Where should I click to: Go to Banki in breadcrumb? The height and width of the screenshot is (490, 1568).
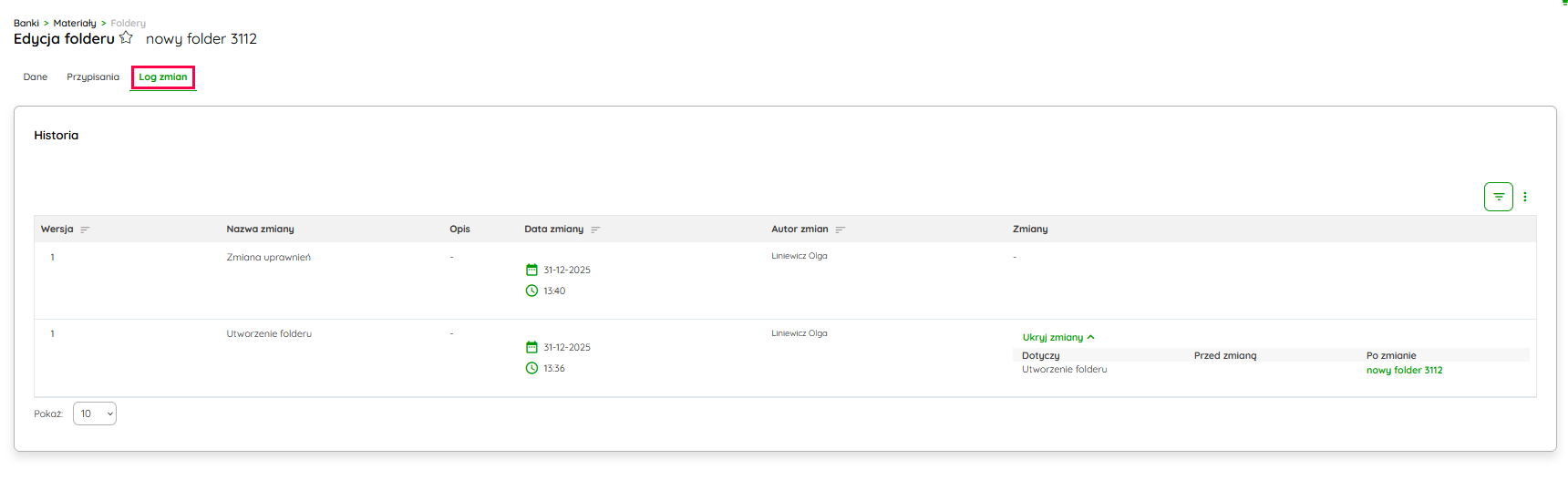coord(26,23)
